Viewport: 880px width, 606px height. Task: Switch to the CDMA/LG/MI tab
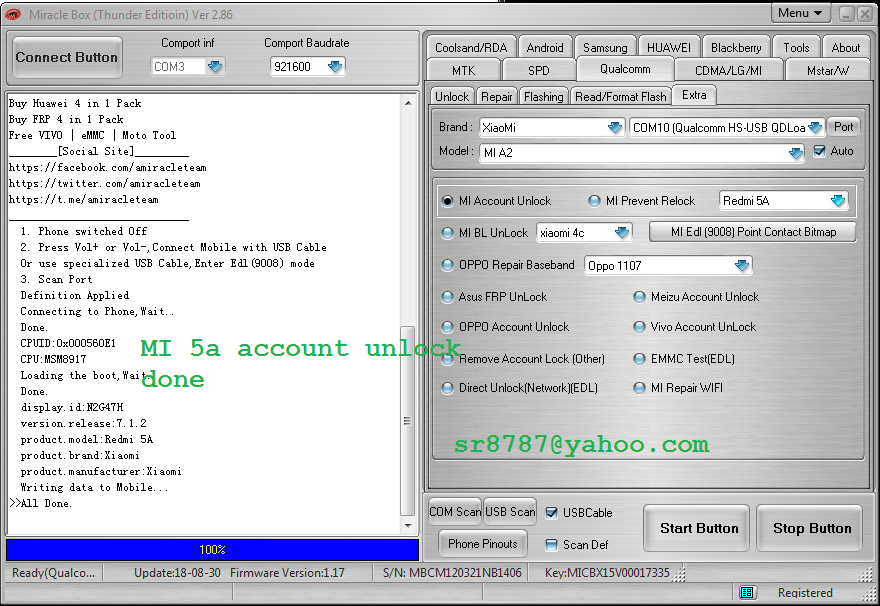(x=728, y=71)
